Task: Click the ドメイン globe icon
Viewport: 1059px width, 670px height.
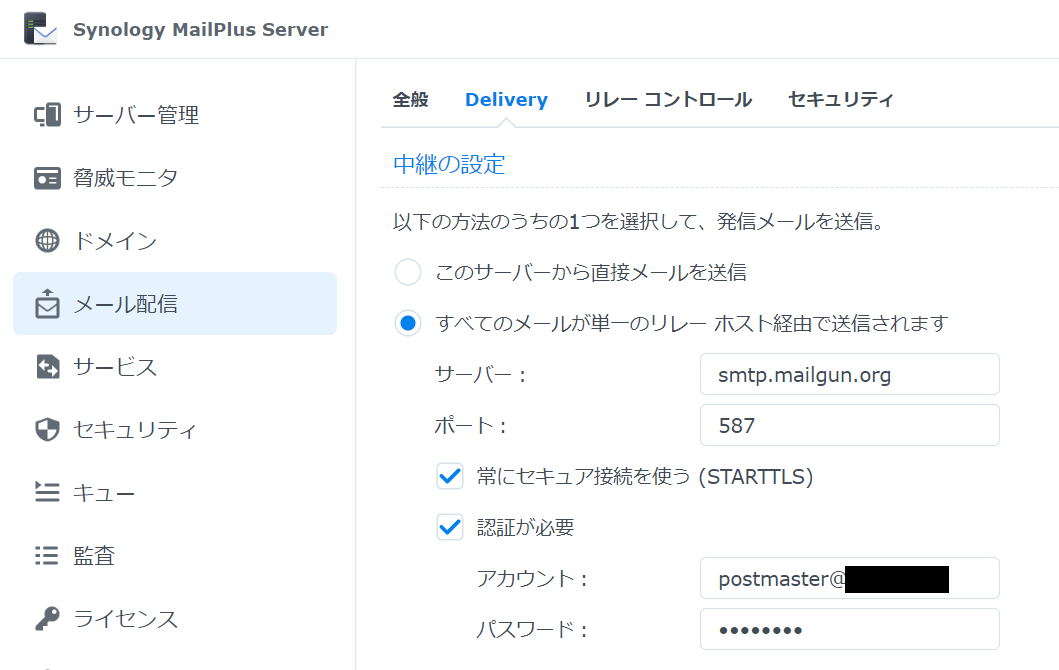Action: click(x=47, y=240)
